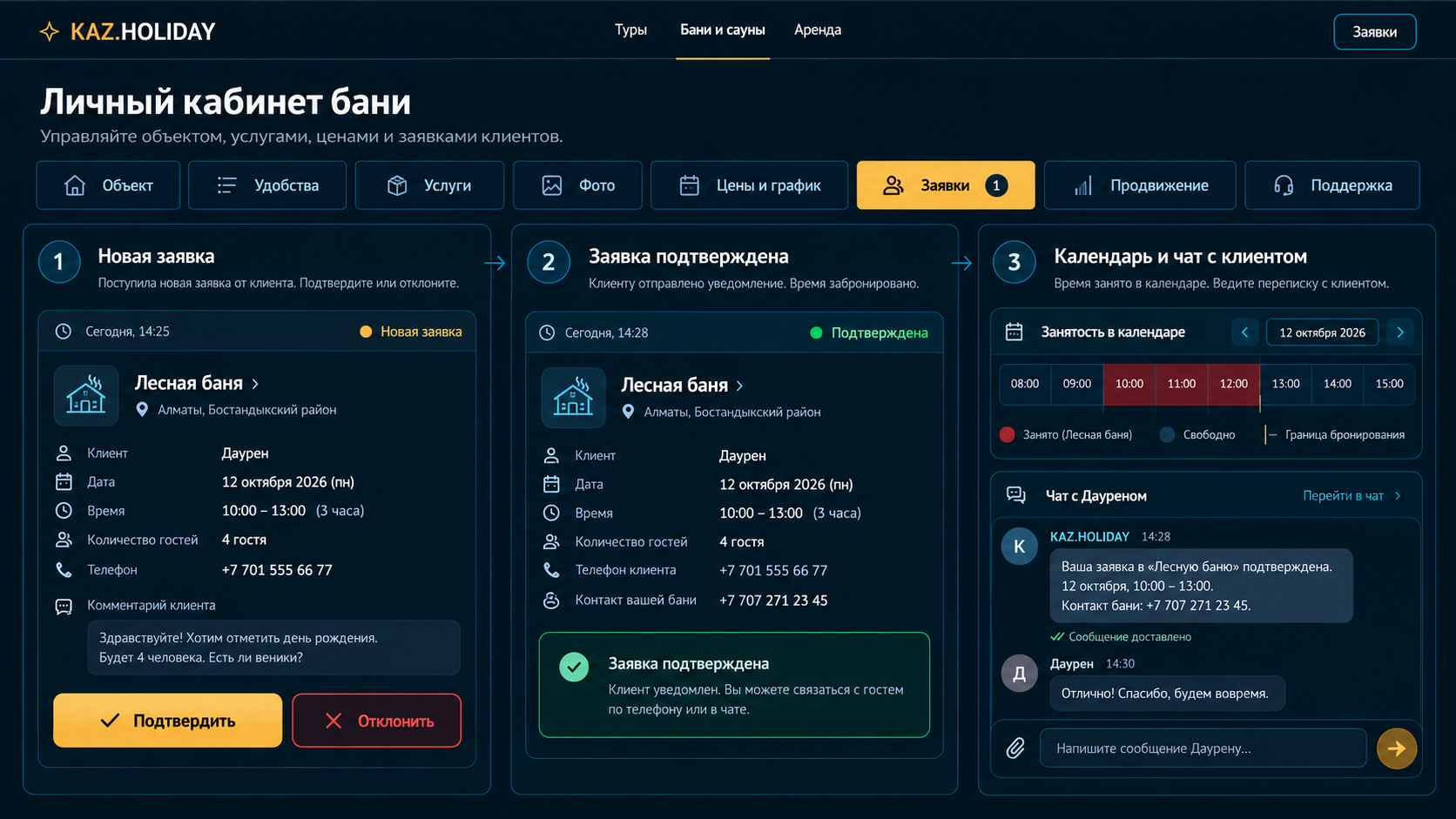Viewport: 1456px width, 819px height.
Task: Click the green checkmark icon in confirmation banner
Action: pyautogui.click(x=574, y=668)
